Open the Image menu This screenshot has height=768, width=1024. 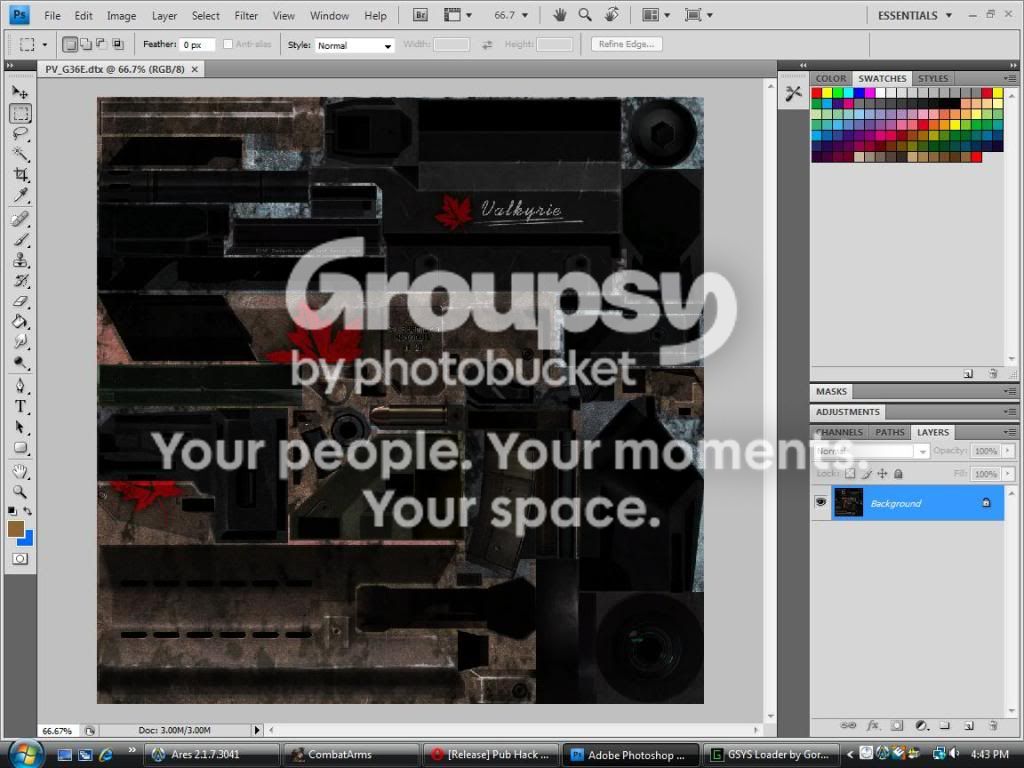click(121, 16)
